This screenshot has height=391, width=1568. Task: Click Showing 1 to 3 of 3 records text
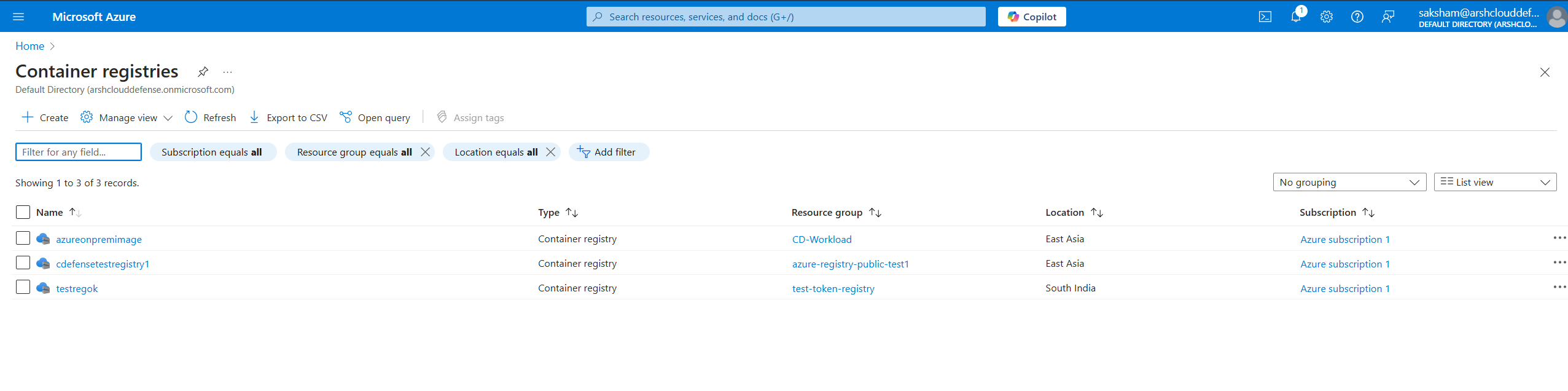pyautogui.click(x=77, y=183)
